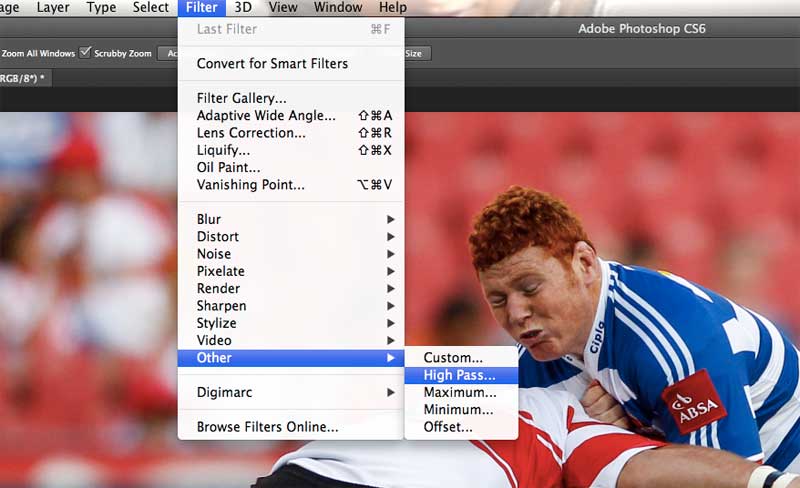Open the Type menu
Screen dimensions: 800x488
pyautogui.click(x=101, y=7)
